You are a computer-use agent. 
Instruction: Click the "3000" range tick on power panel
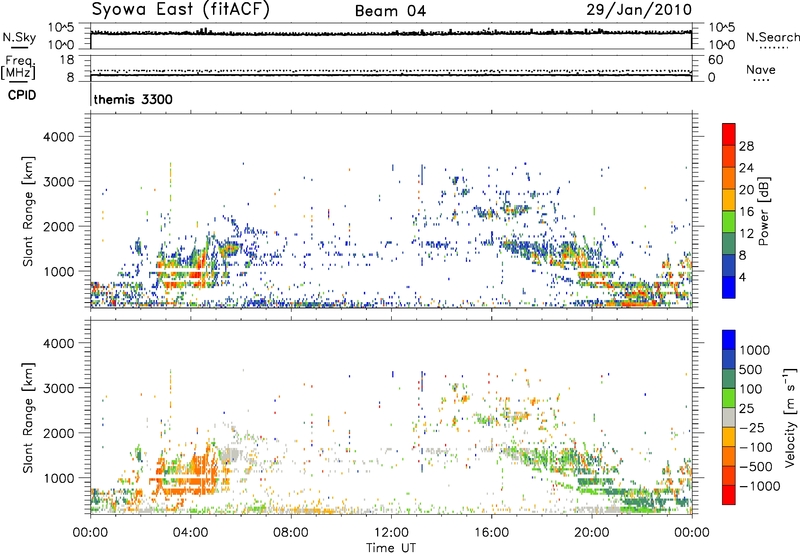pyautogui.click(x=59, y=182)
